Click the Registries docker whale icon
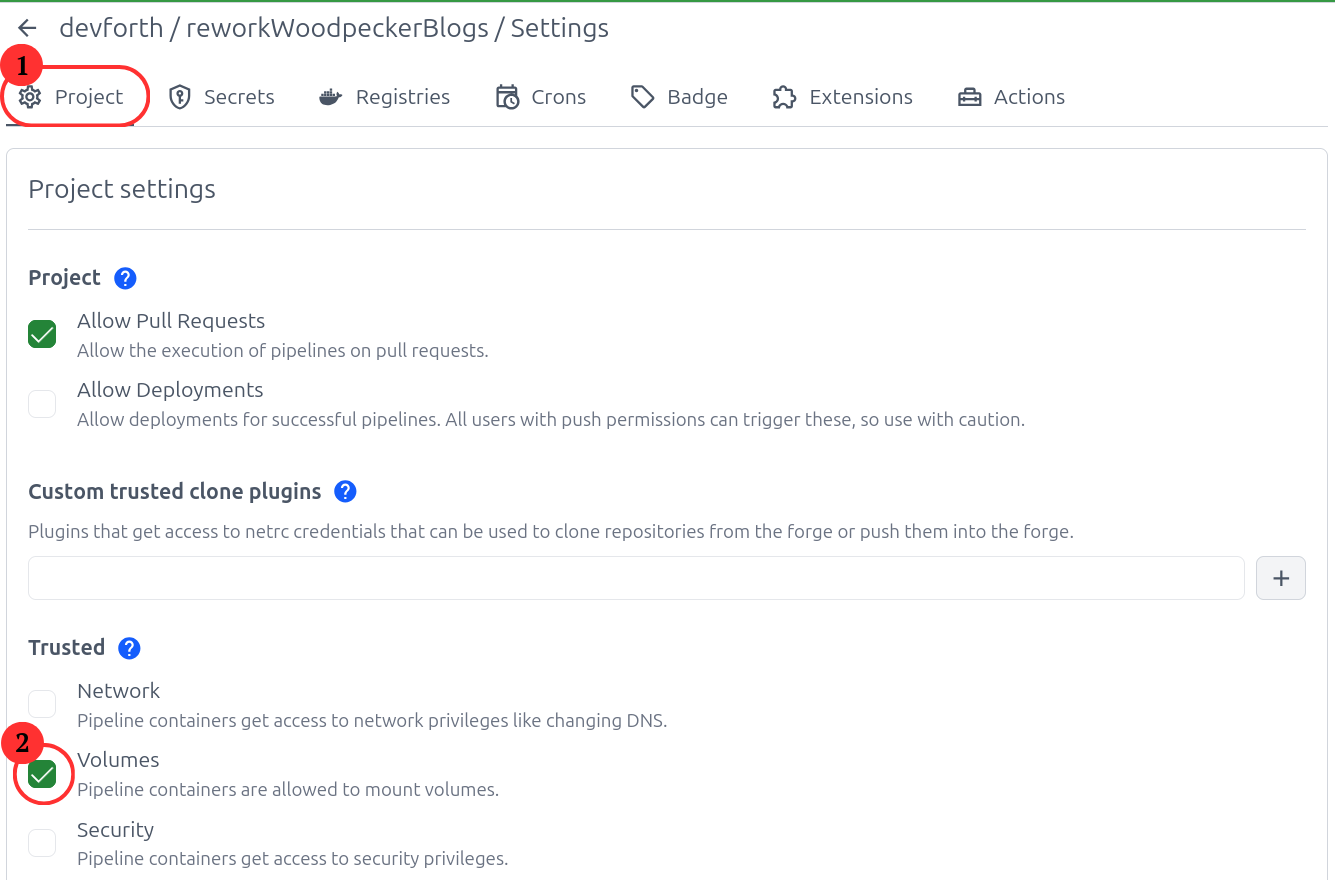Viewport: 1335px width, 880px height. coord(331,97)
